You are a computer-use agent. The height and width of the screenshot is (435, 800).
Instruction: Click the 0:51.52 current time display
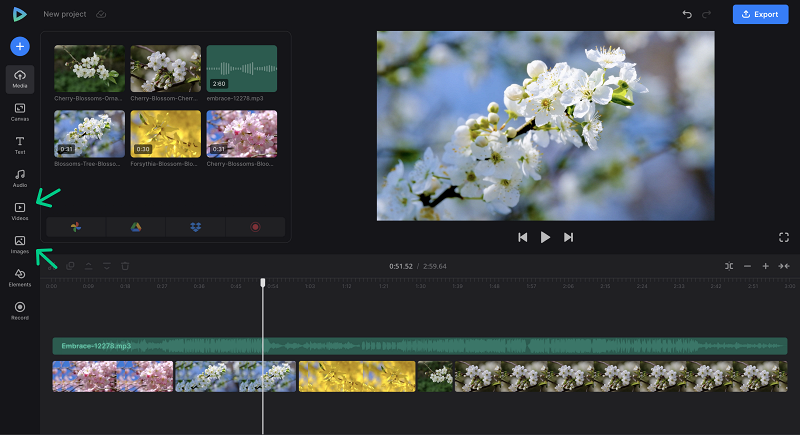(401, 266)
